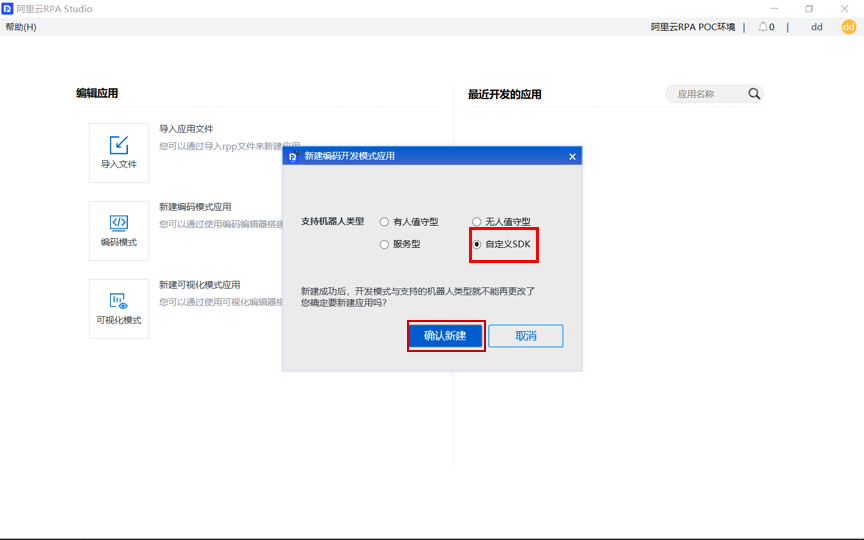
Task: Click the 取消 button
Action: [x=526, y=336]
